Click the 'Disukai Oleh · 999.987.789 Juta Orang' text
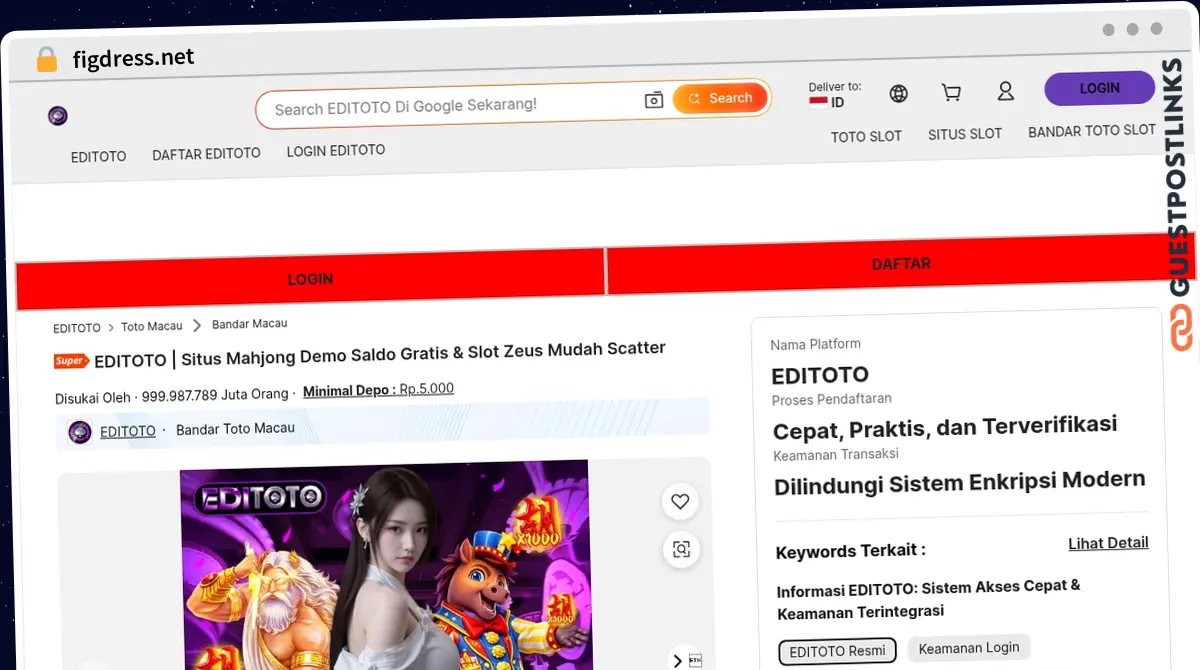Screen dimensions: 1200x670 pyautogui.click(x=172, y=396)
